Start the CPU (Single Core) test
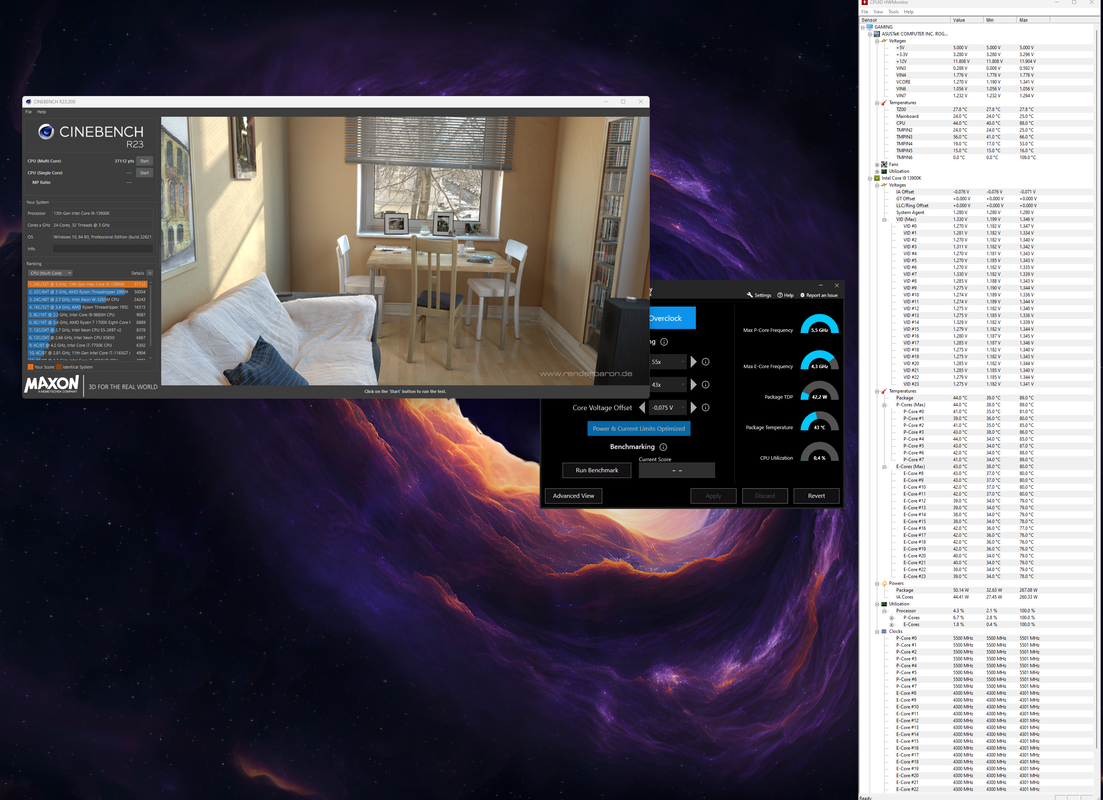Screen dimensions: 1103x800 pos(144,172)
